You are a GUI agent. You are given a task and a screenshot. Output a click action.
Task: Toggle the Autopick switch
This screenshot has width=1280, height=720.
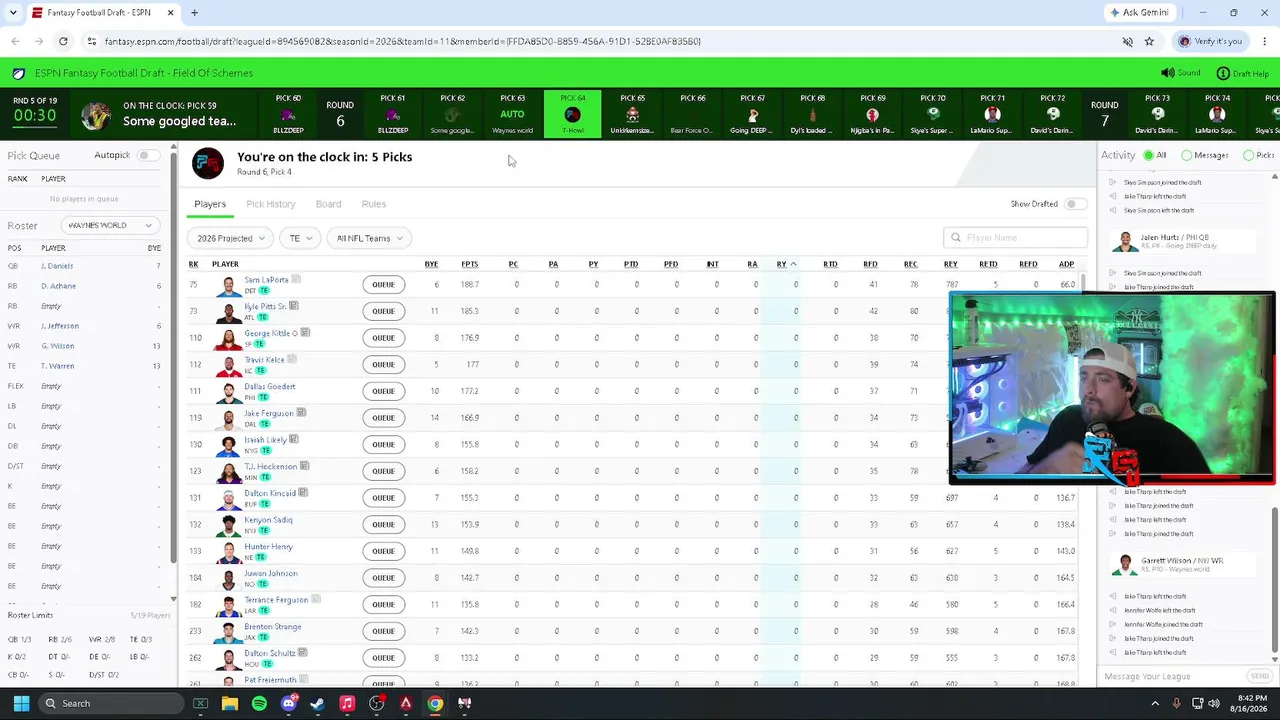pyautogui.click(x=147, y=155)
